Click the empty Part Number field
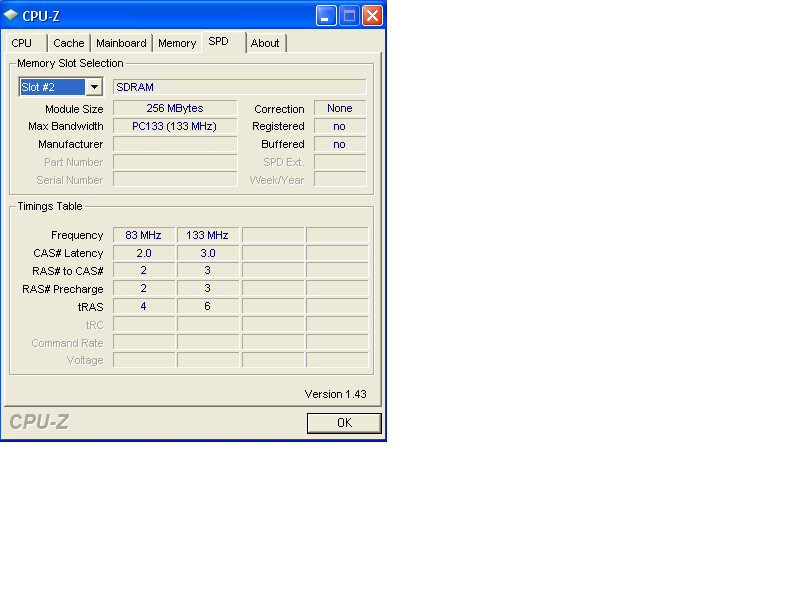 pyautogui.click(x=175, y=162)
